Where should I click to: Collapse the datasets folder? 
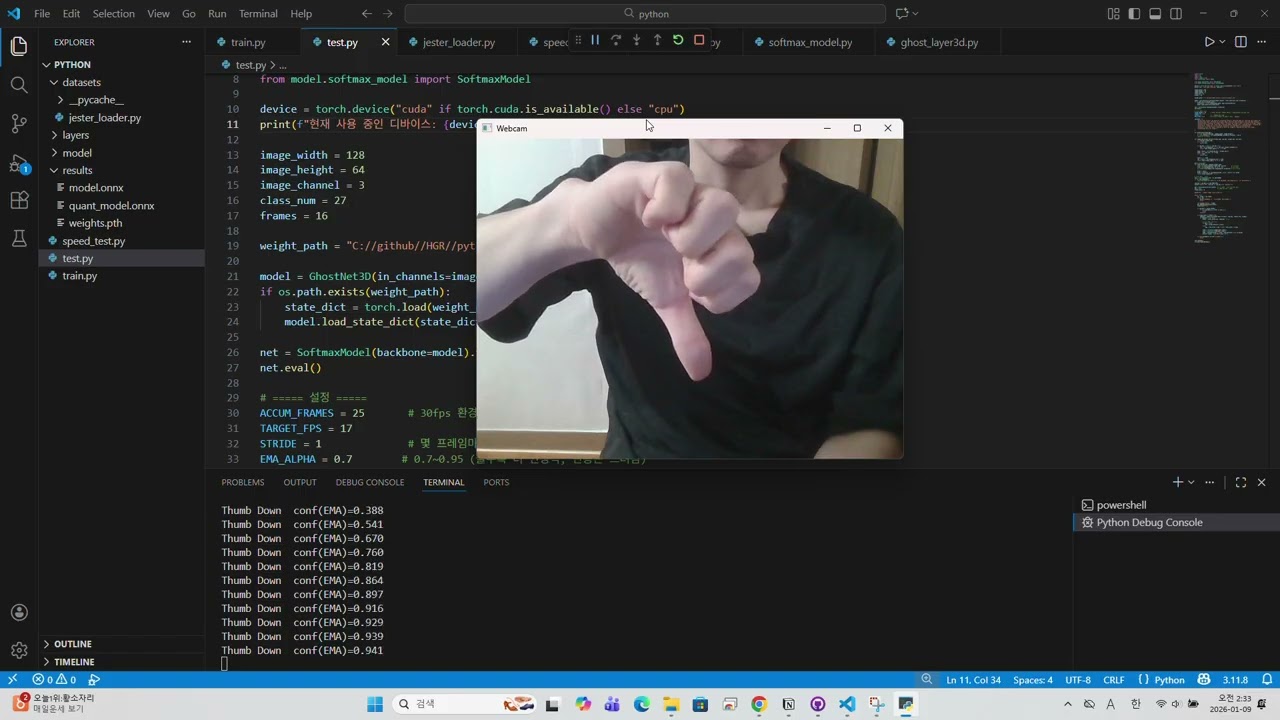point(82,82)
